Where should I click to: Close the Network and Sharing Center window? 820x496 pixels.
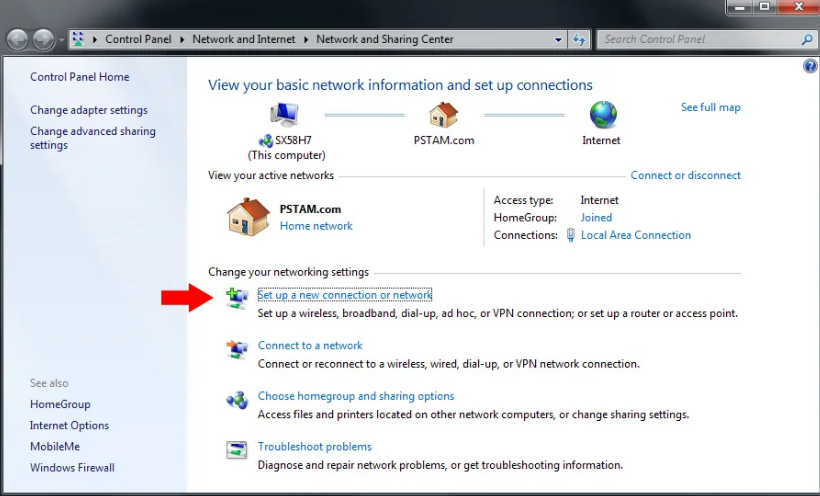pyautogui.click(x=799, y=7)
